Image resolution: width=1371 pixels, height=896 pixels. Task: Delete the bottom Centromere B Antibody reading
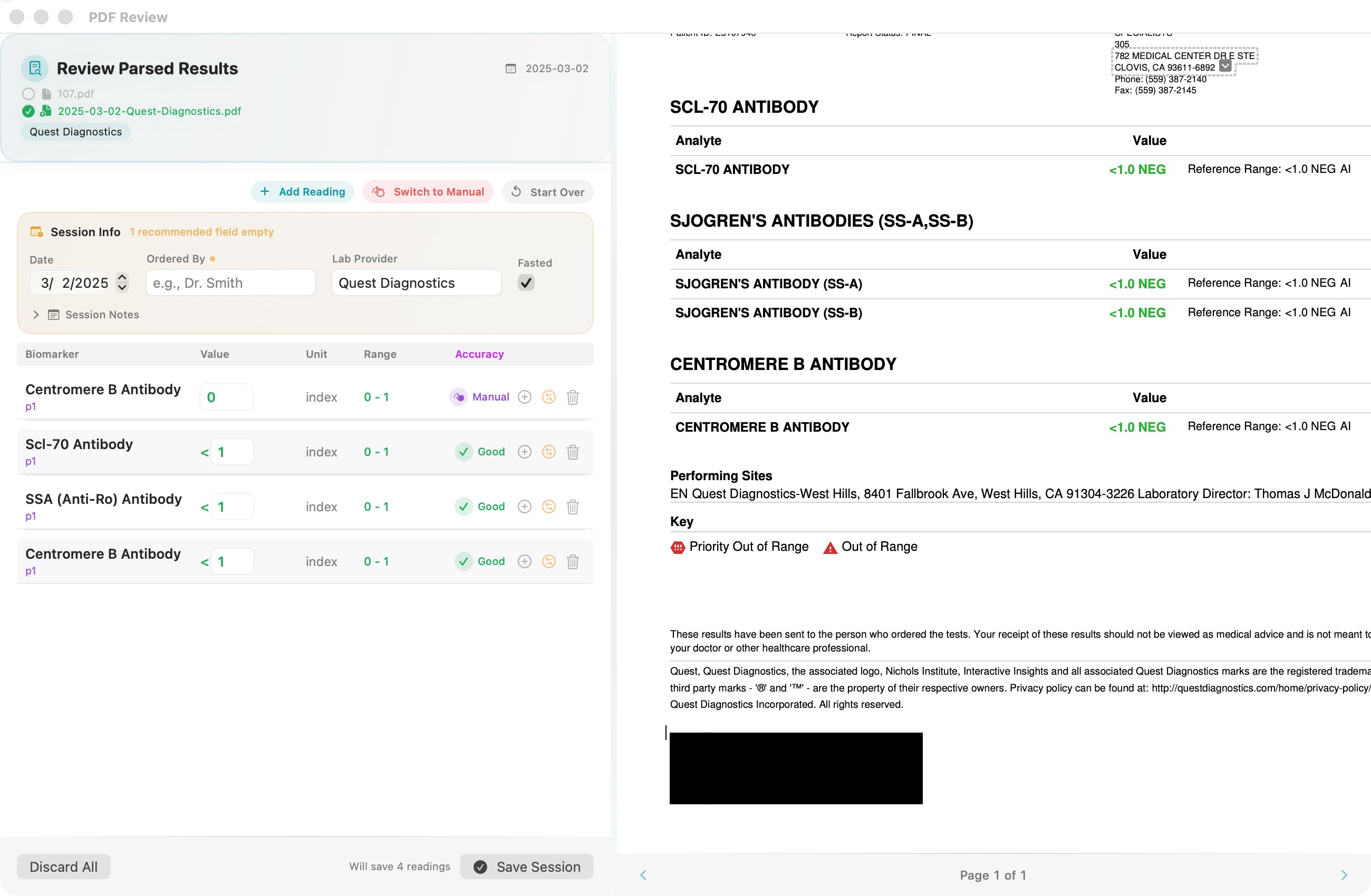[x=573, y=561]
